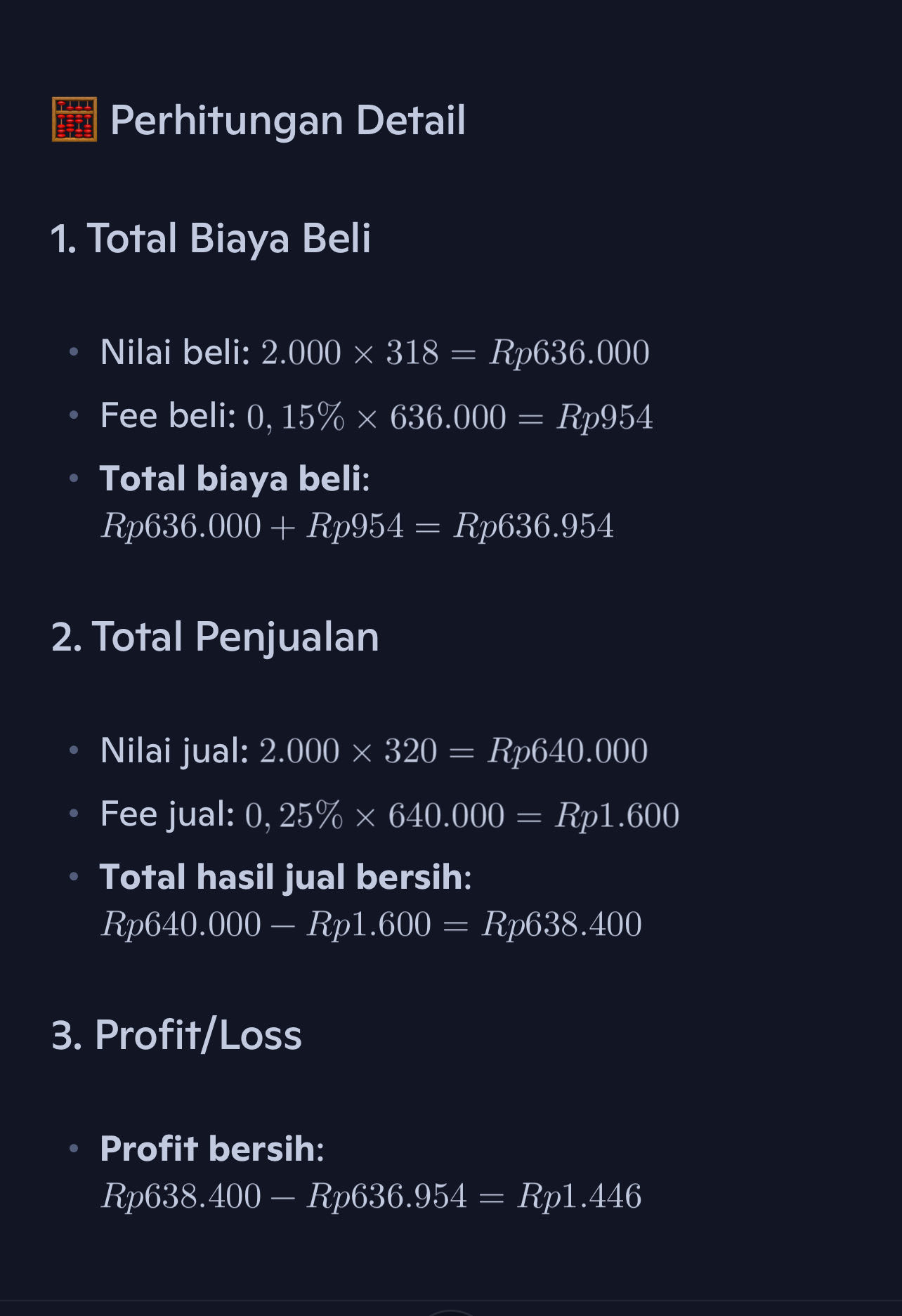The width and height of the screenshot is (902, 1316).
Task: Click the final Rp1.446 profit value
Action: point(579,1197)
